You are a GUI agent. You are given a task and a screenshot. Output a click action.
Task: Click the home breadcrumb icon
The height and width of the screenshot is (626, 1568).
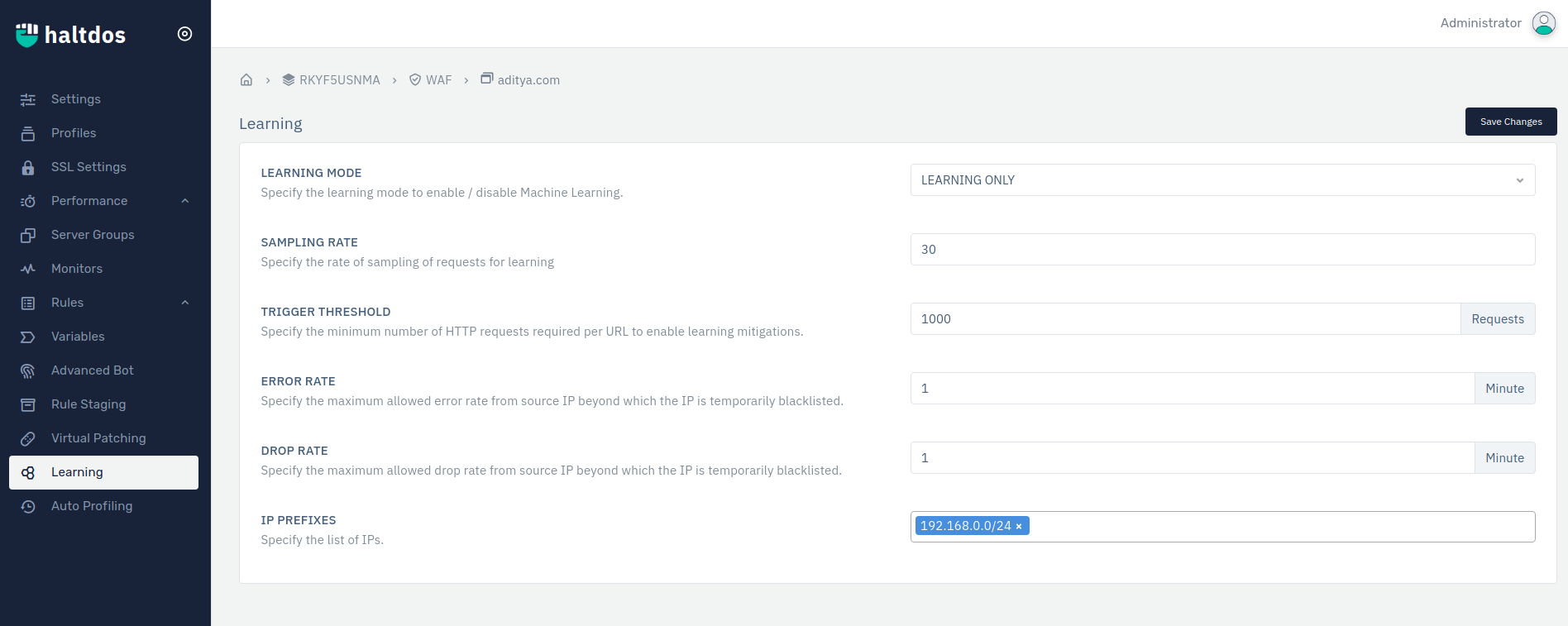tap(246, 80)
